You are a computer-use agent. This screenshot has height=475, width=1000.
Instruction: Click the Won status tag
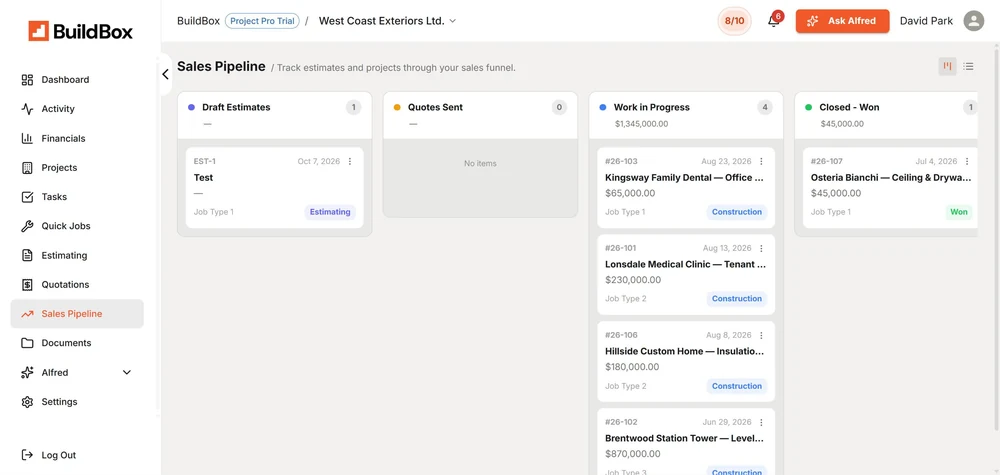click(959, 212)
